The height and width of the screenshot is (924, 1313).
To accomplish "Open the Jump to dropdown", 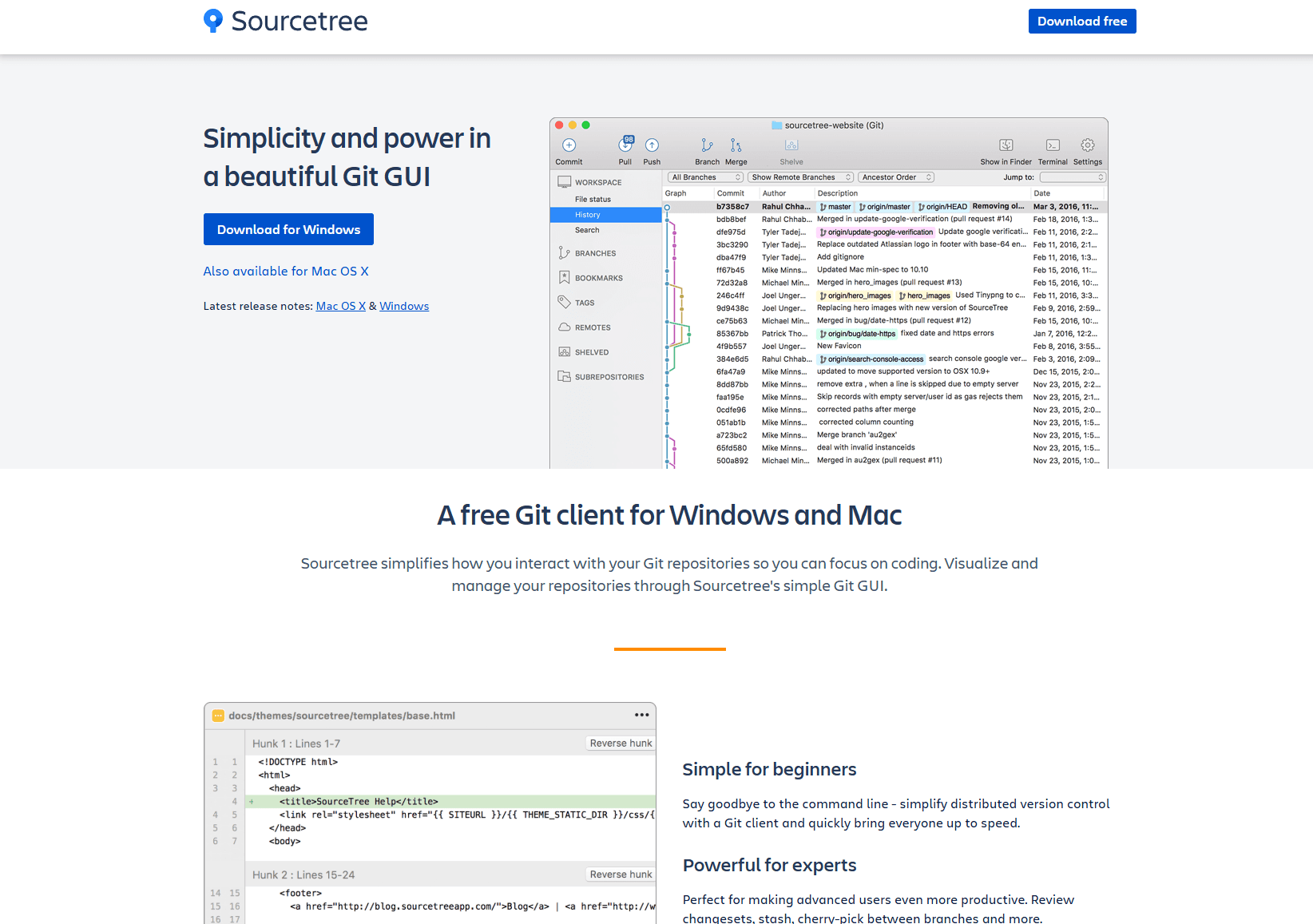I will (1072, 177).
